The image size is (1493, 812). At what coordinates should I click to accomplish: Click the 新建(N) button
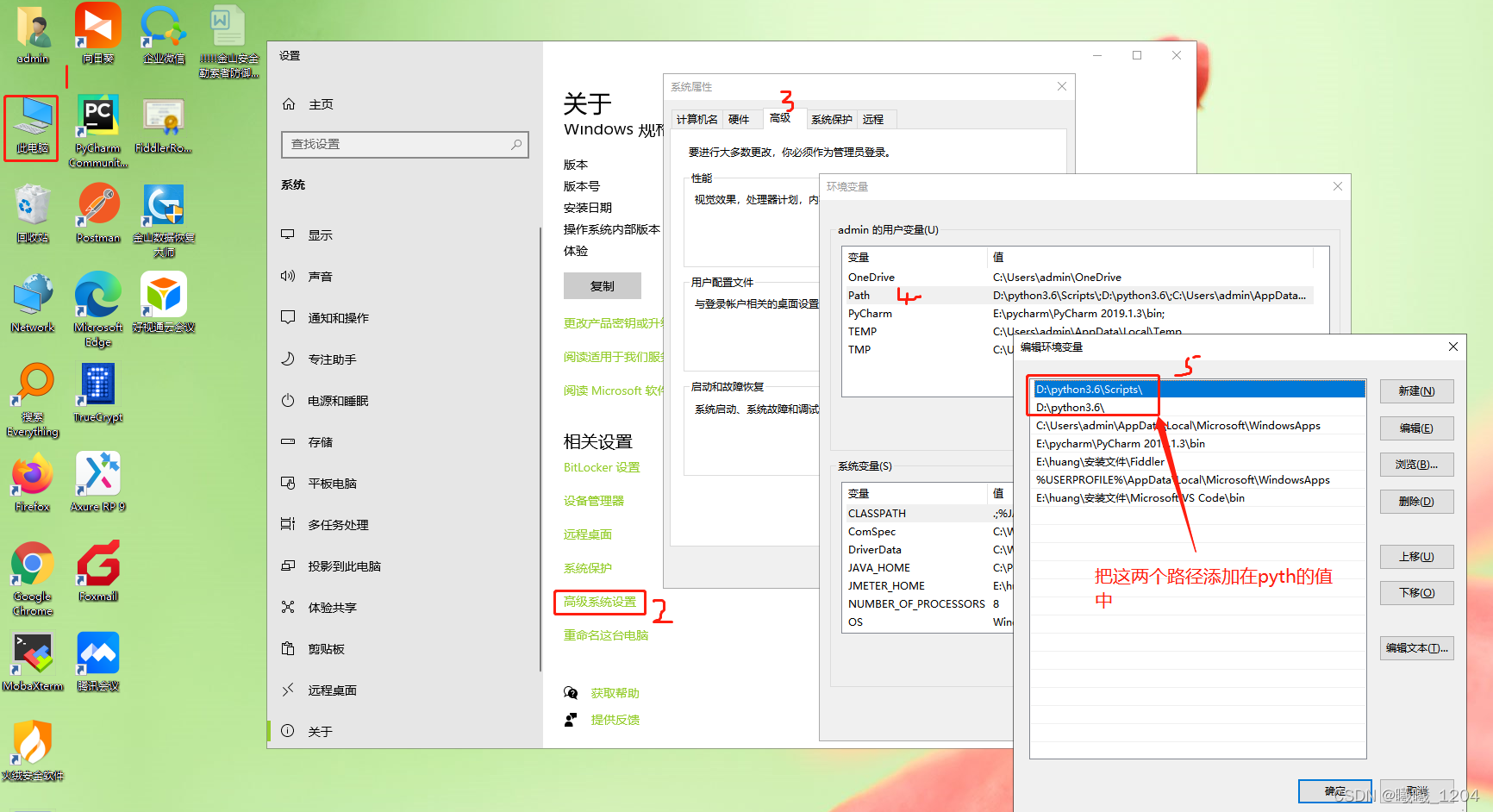click(1416, 390)
